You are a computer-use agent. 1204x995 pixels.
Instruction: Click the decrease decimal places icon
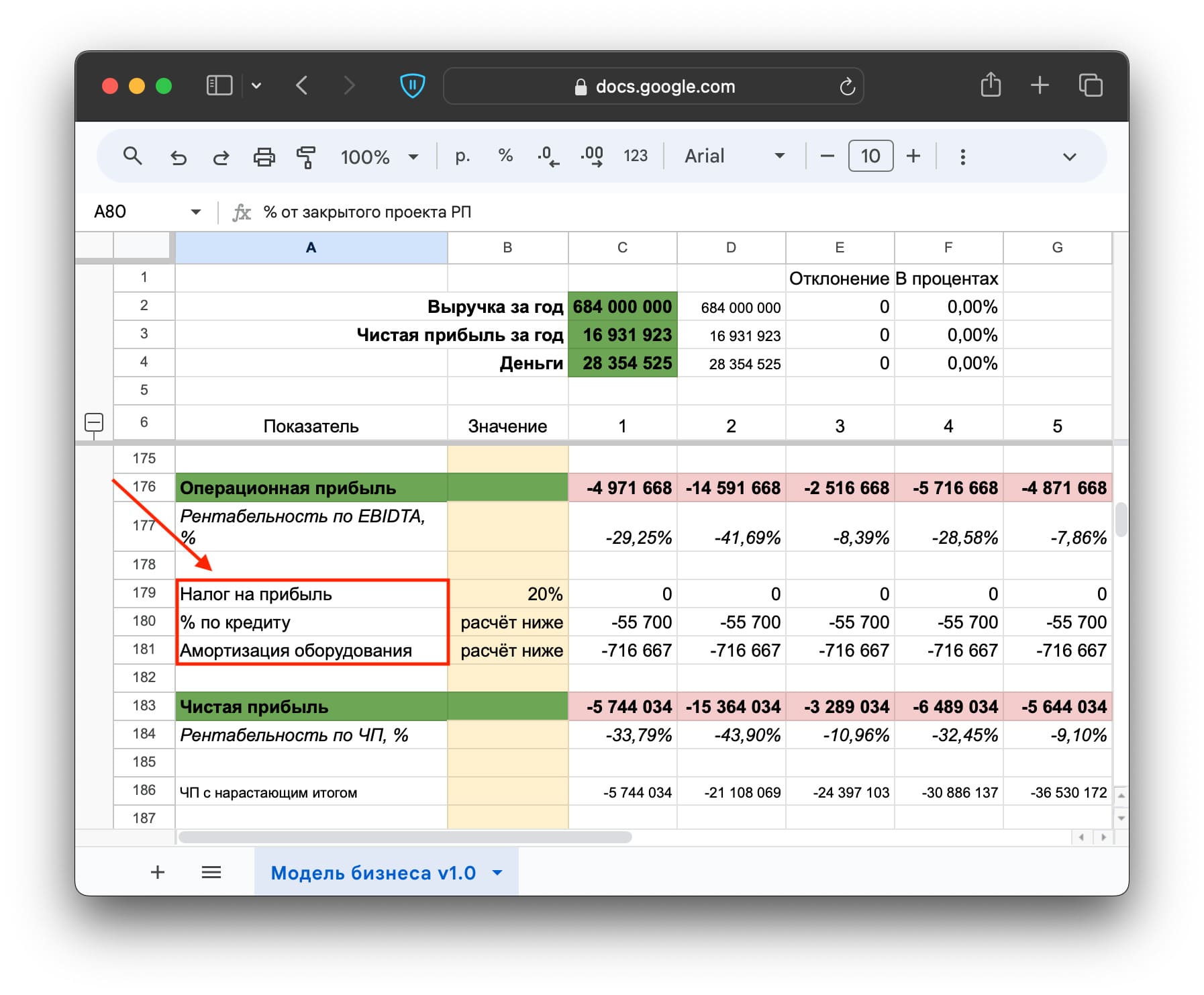point(548,157)
